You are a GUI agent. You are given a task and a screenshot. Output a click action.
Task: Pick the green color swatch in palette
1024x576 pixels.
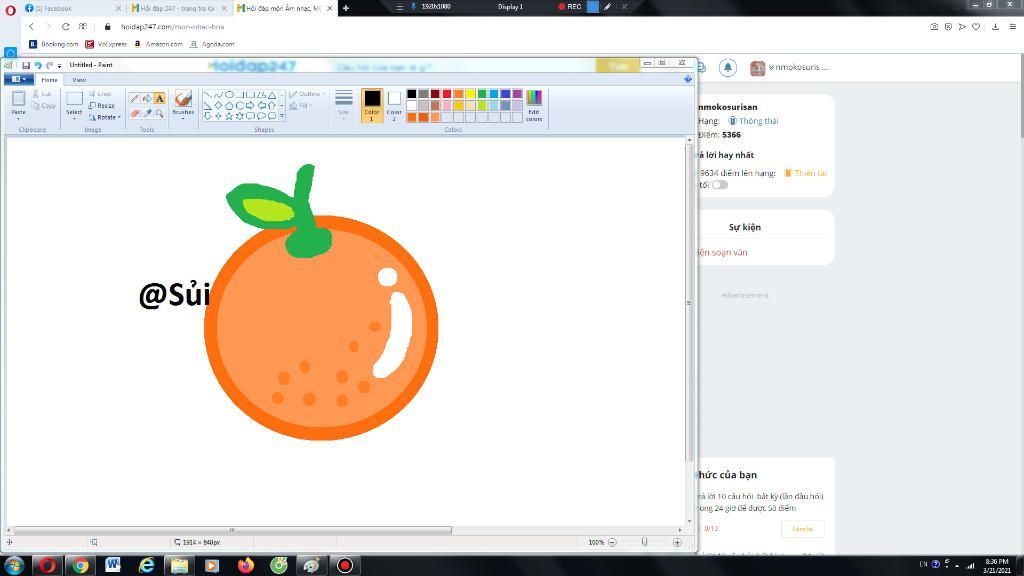click(x=482, y=94)
